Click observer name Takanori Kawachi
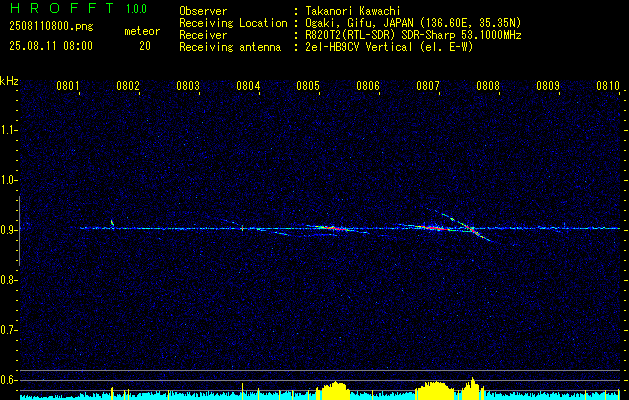This screenshot has height=400, width=629. pos(352,11)
